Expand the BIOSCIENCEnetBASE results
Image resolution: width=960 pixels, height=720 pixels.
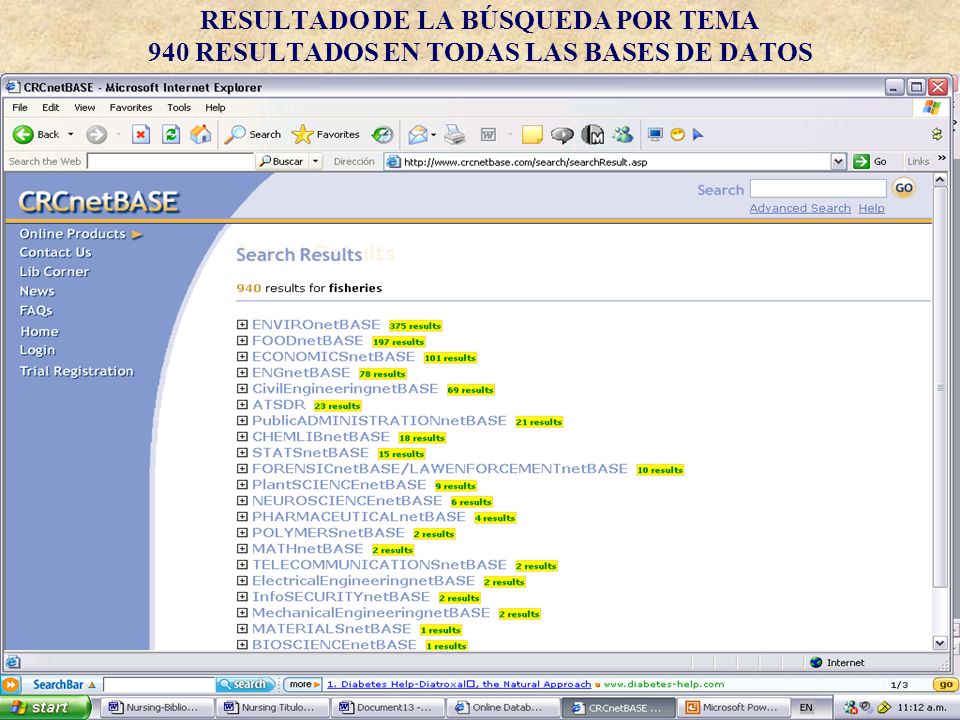[x=242, y=644]
